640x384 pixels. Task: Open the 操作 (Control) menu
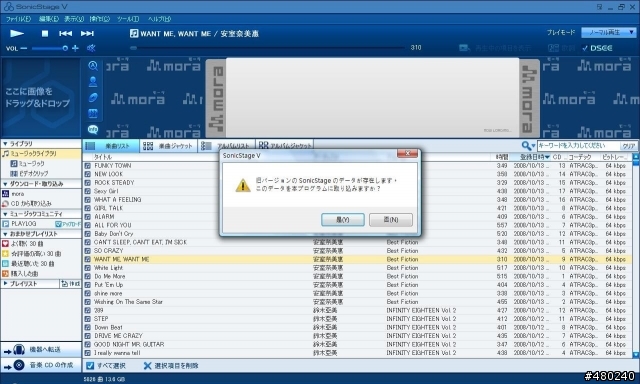(x=100, y=19)
